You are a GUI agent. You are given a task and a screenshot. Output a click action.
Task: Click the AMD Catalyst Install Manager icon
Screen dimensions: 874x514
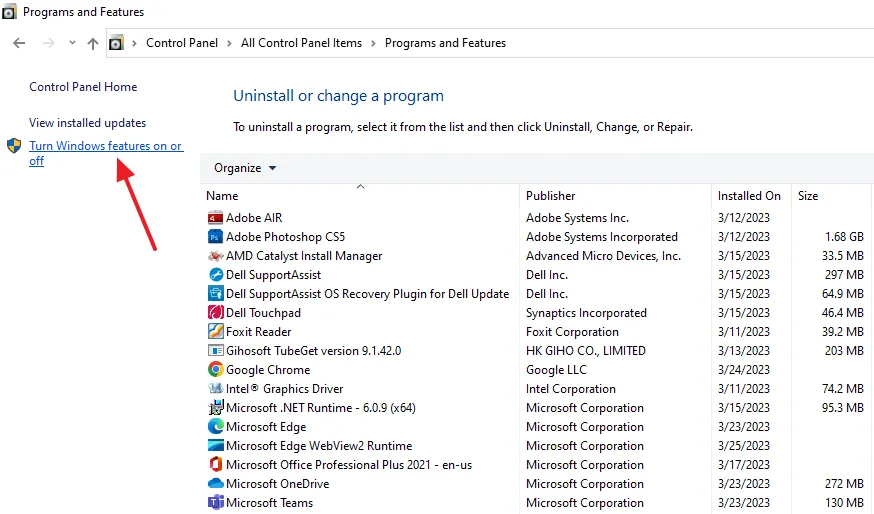215,256
